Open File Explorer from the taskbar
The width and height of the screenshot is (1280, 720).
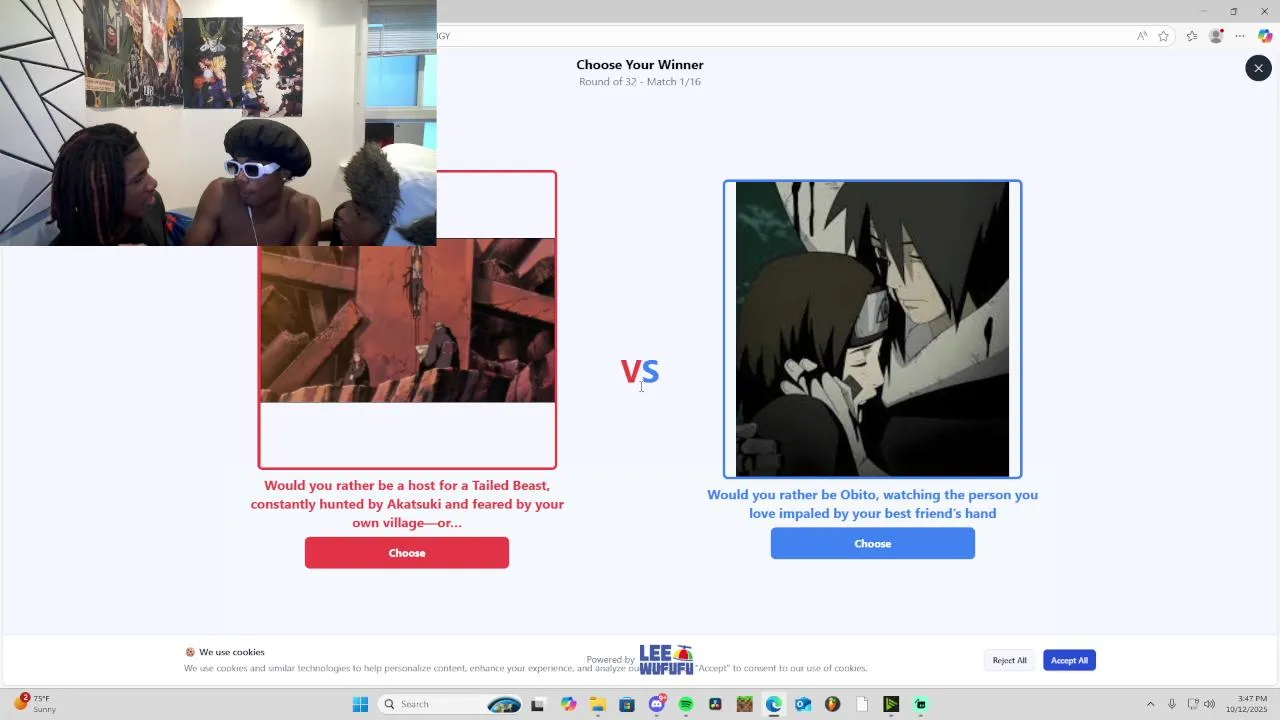coord(597,704)
